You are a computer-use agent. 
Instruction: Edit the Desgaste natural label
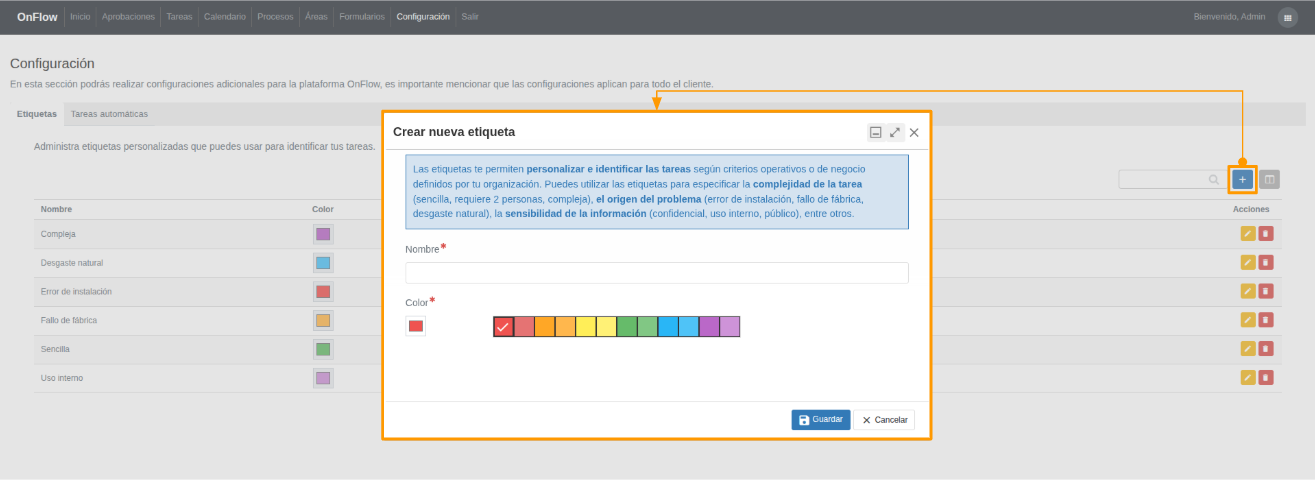(1247, 262)
